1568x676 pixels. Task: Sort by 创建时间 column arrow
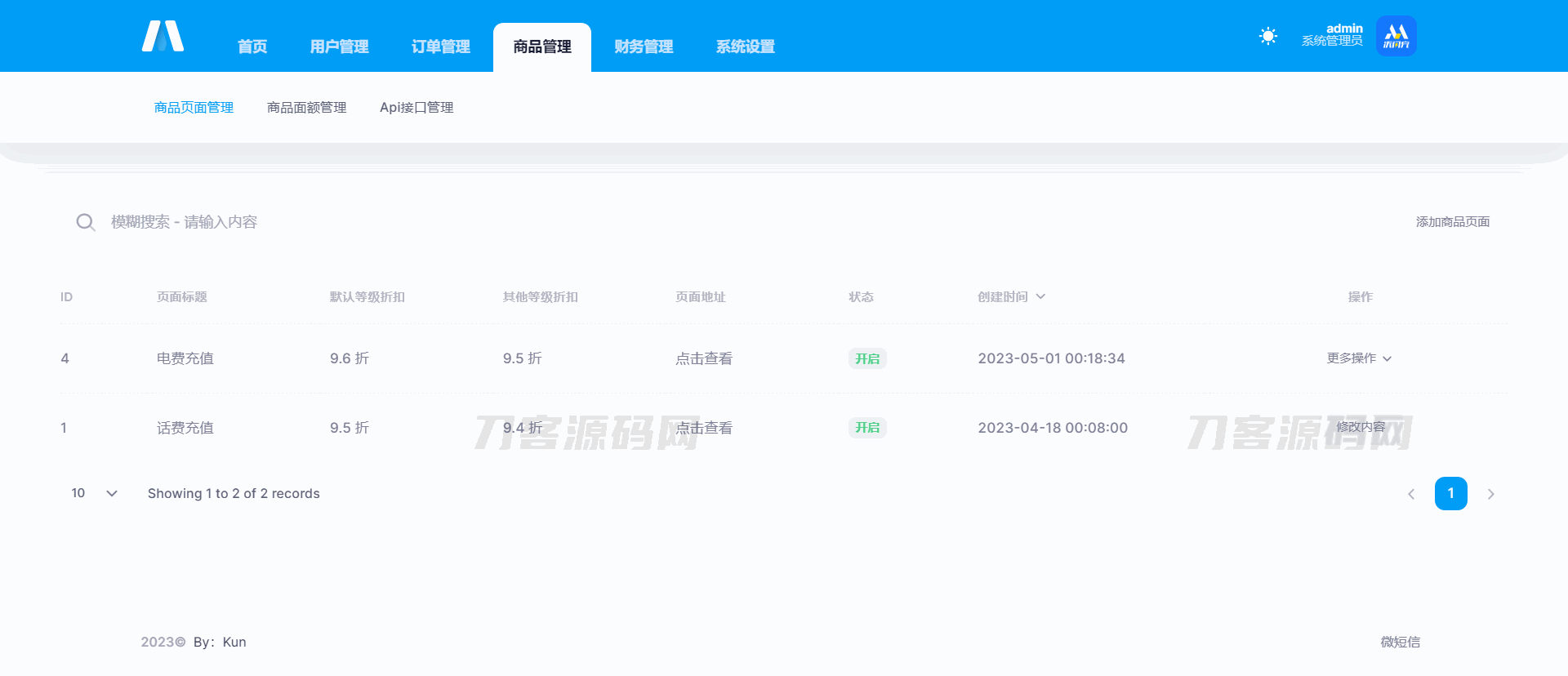pos(1040,297)
